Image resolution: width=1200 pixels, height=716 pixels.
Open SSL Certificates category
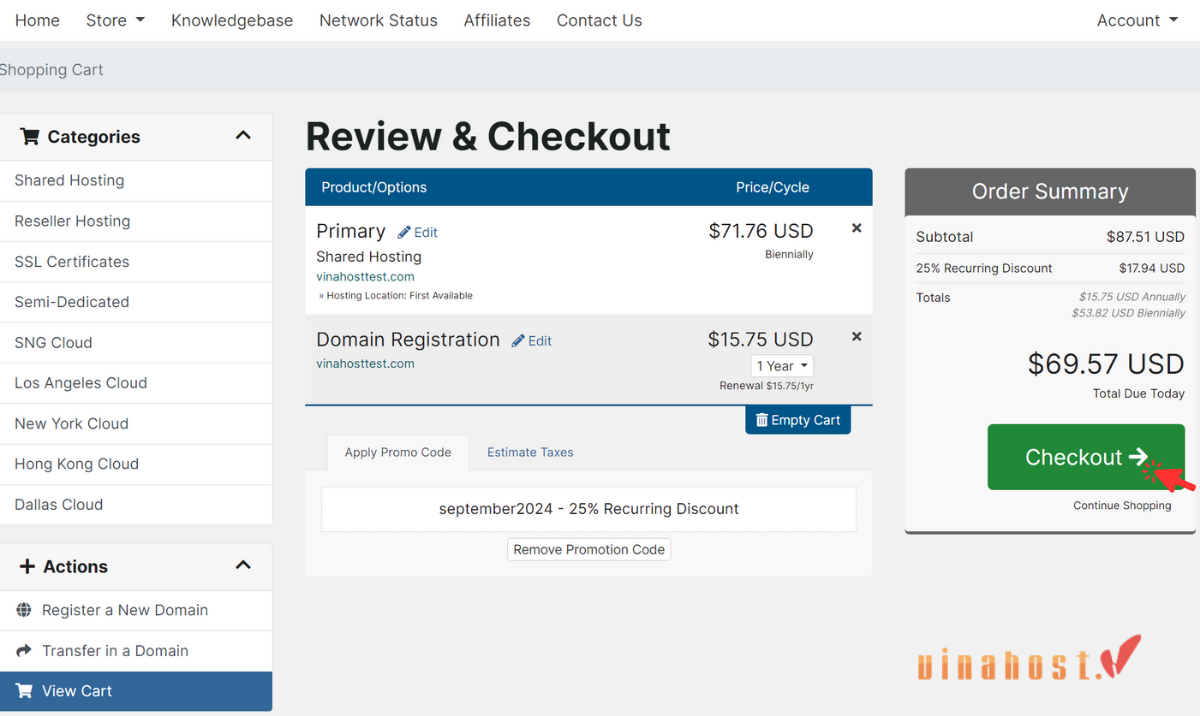[136, 262]
